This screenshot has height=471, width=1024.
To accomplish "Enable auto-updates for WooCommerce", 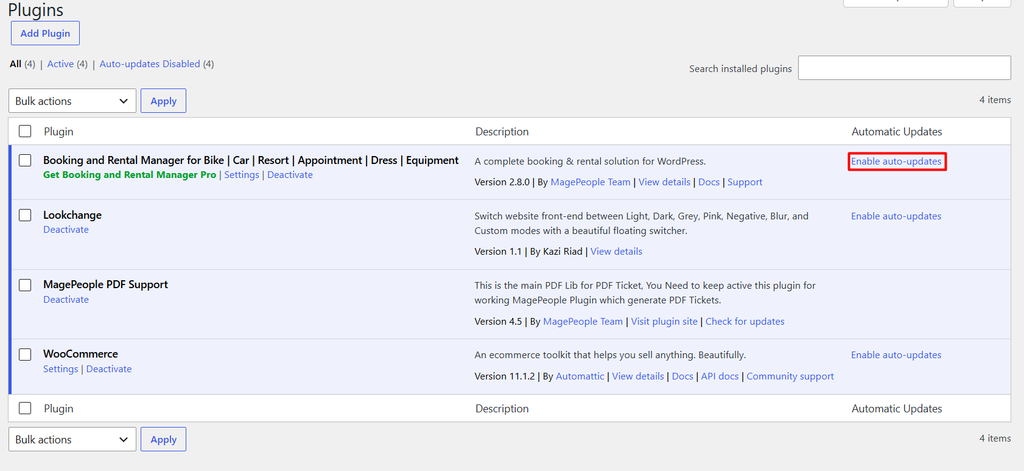I will (x=896, y=355).
